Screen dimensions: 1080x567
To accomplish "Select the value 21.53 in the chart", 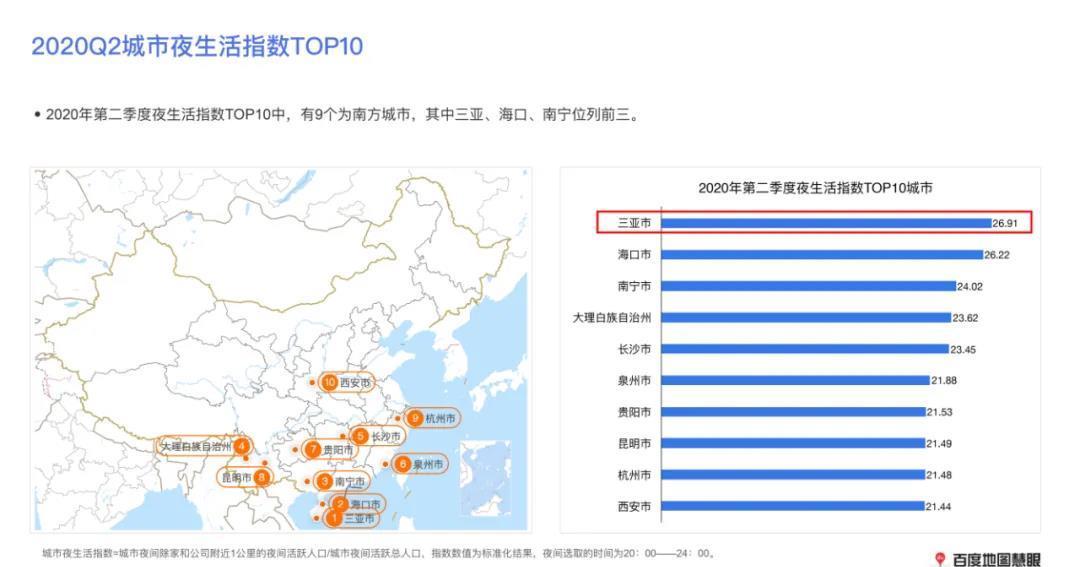I will 939,412.
